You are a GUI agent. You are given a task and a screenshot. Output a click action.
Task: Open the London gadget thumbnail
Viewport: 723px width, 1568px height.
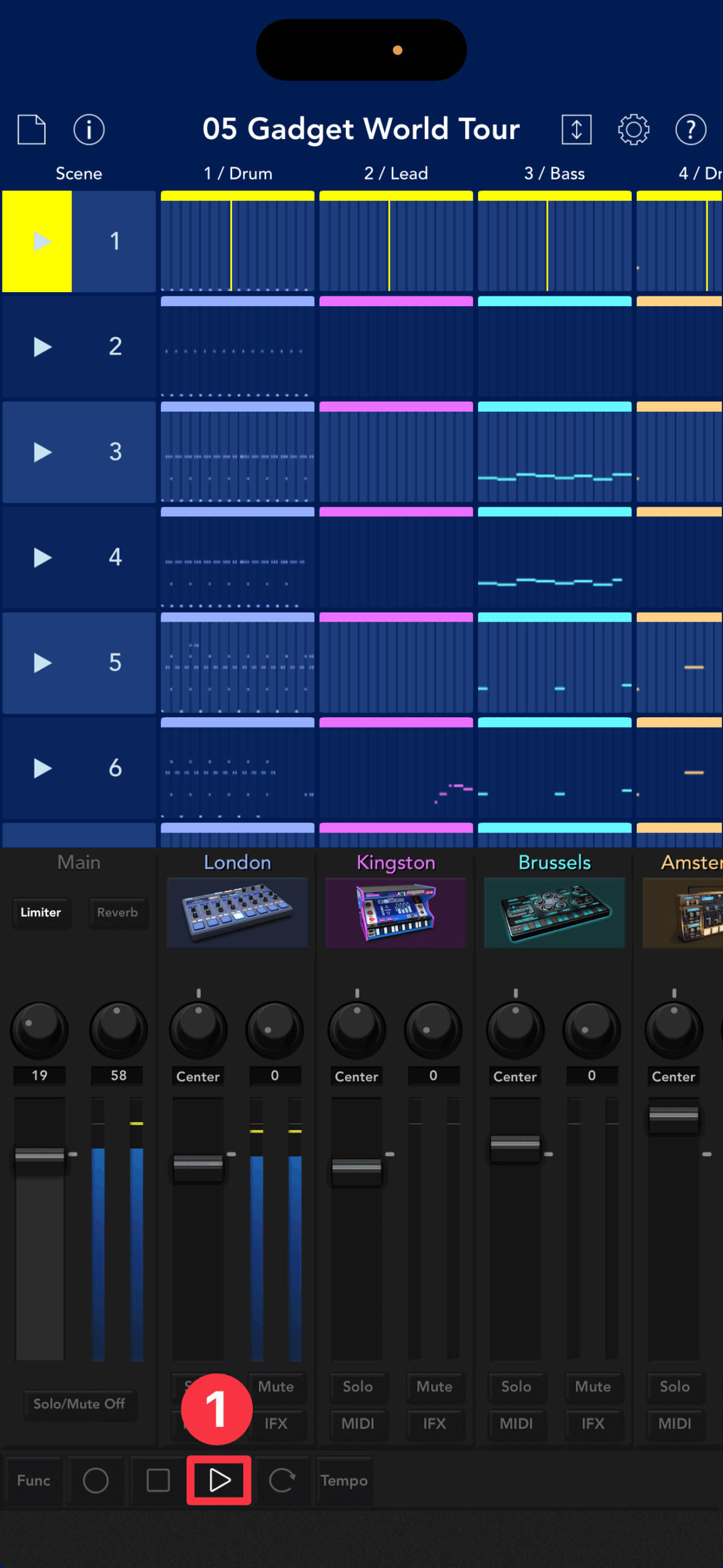coord(237,912)
